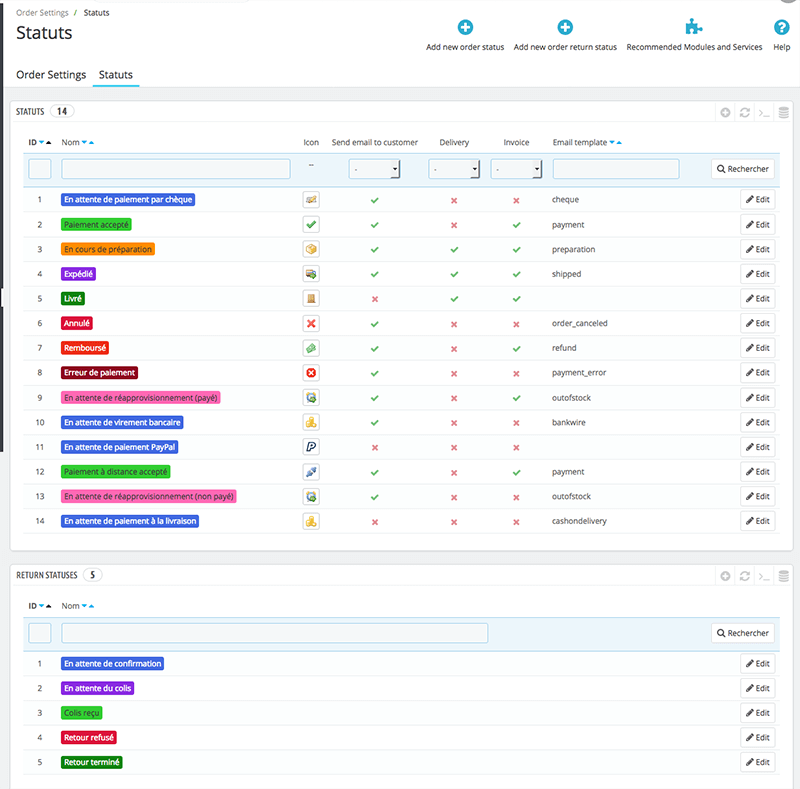Click the add icon in Return Statuses panel

pos(726,576)
